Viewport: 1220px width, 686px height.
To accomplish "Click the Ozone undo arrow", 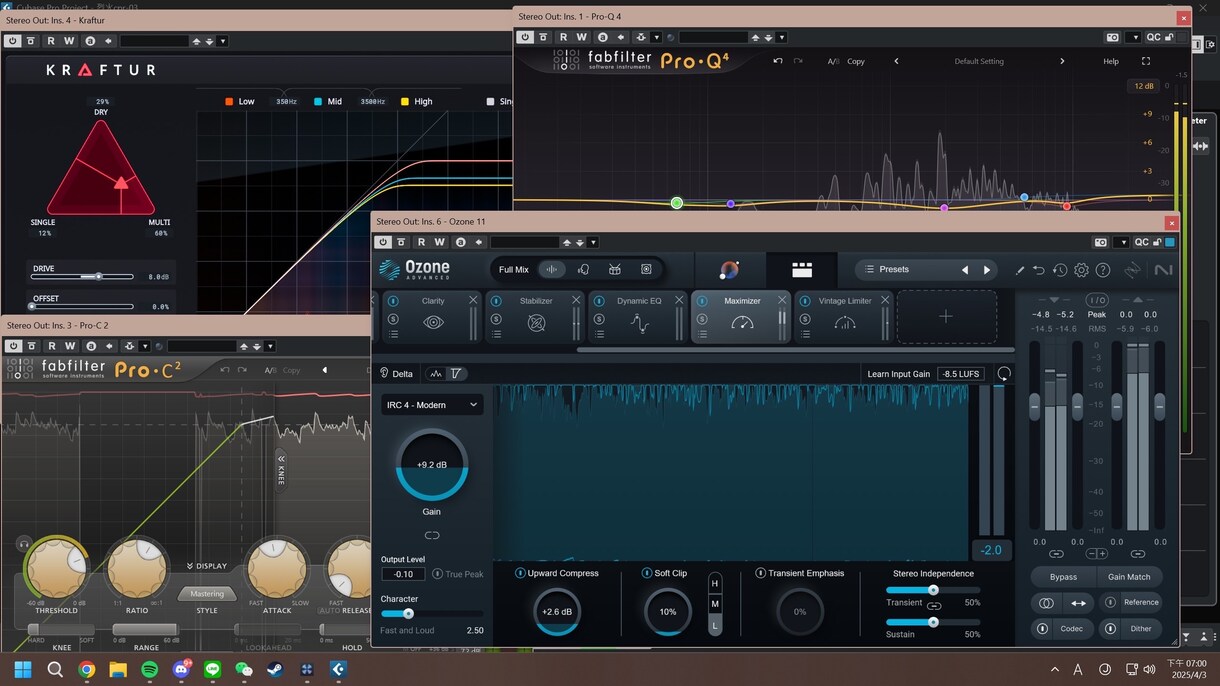I will pos(1039,270).
